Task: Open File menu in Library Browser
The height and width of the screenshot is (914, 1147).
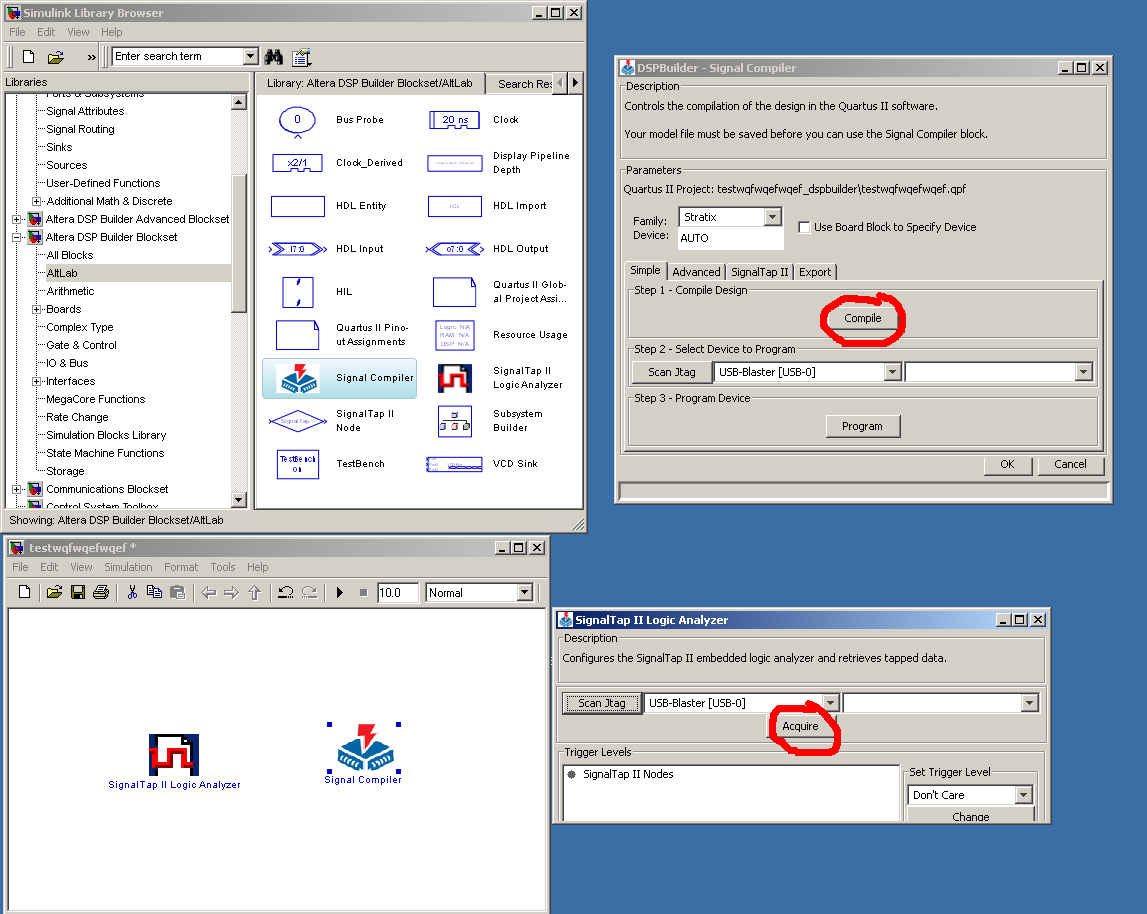Action: 17,32
